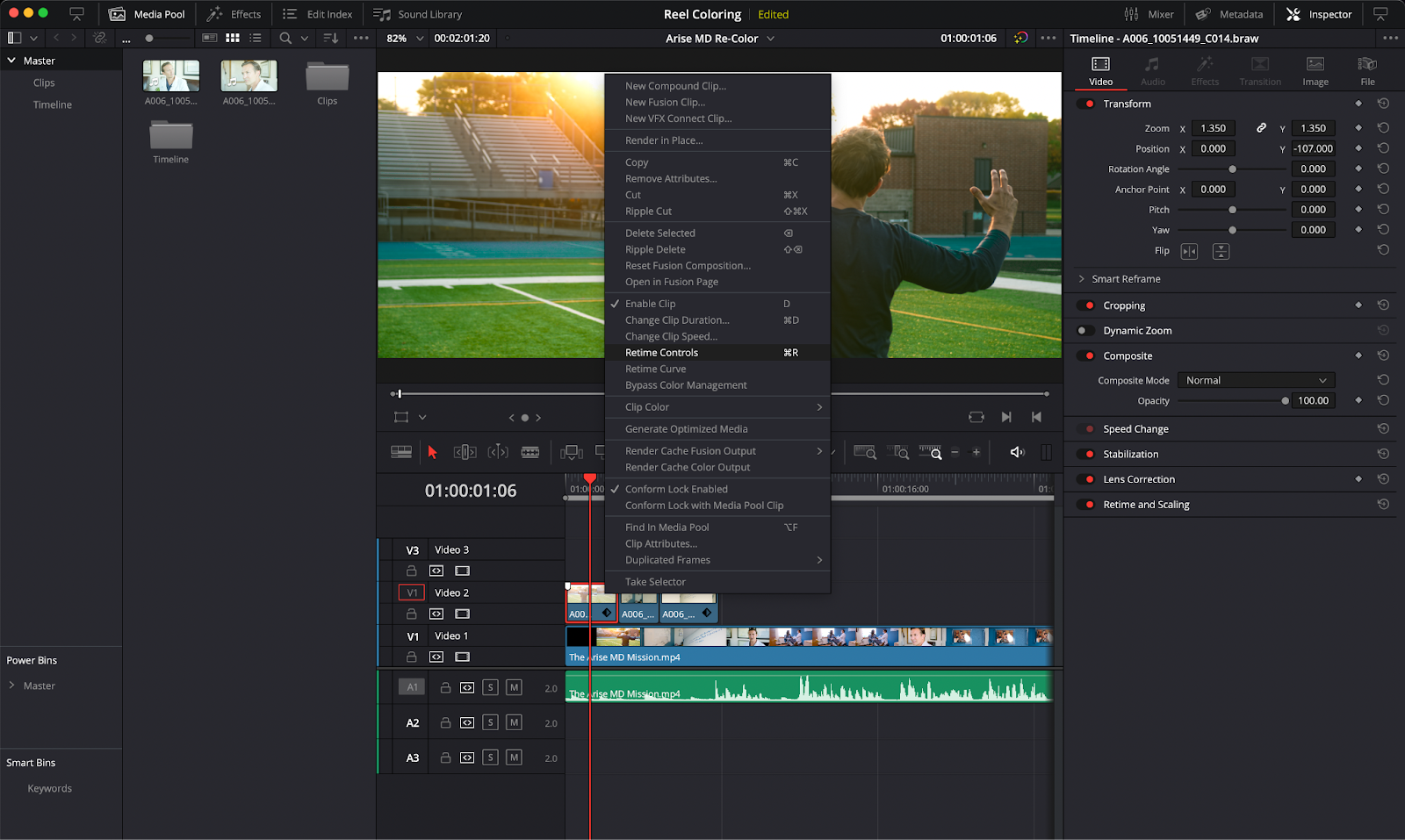Open the viewer zoom 82% dropdown
Image resolution: width=1405 pixels, height=840 pixels.
point(405,38)
